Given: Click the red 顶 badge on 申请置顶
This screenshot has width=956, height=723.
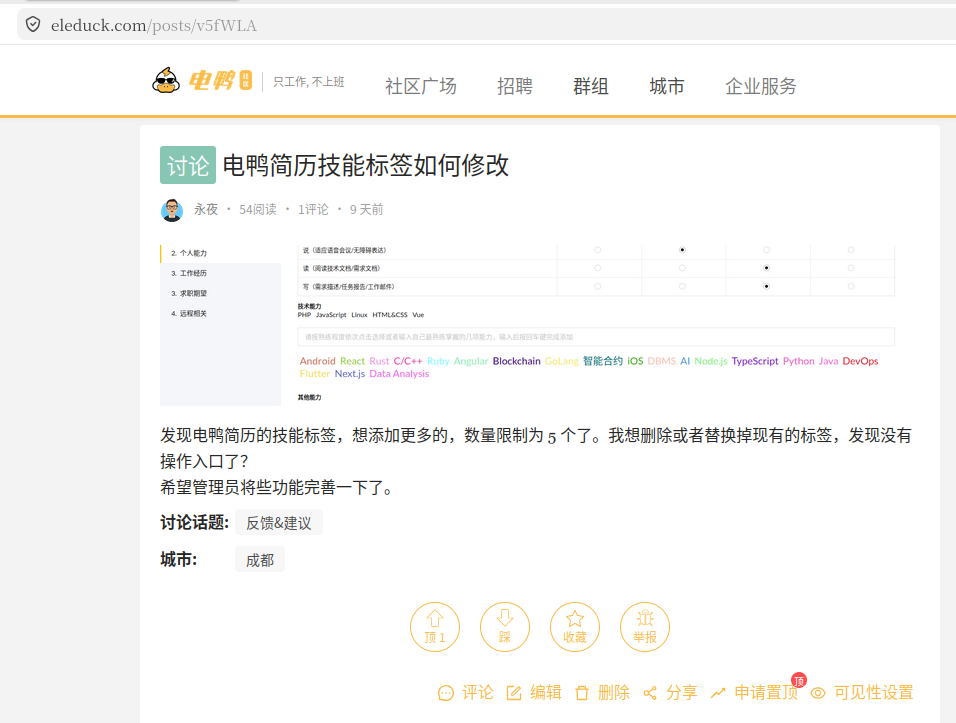Looking at the screenshot, I should tap(799, 680).
